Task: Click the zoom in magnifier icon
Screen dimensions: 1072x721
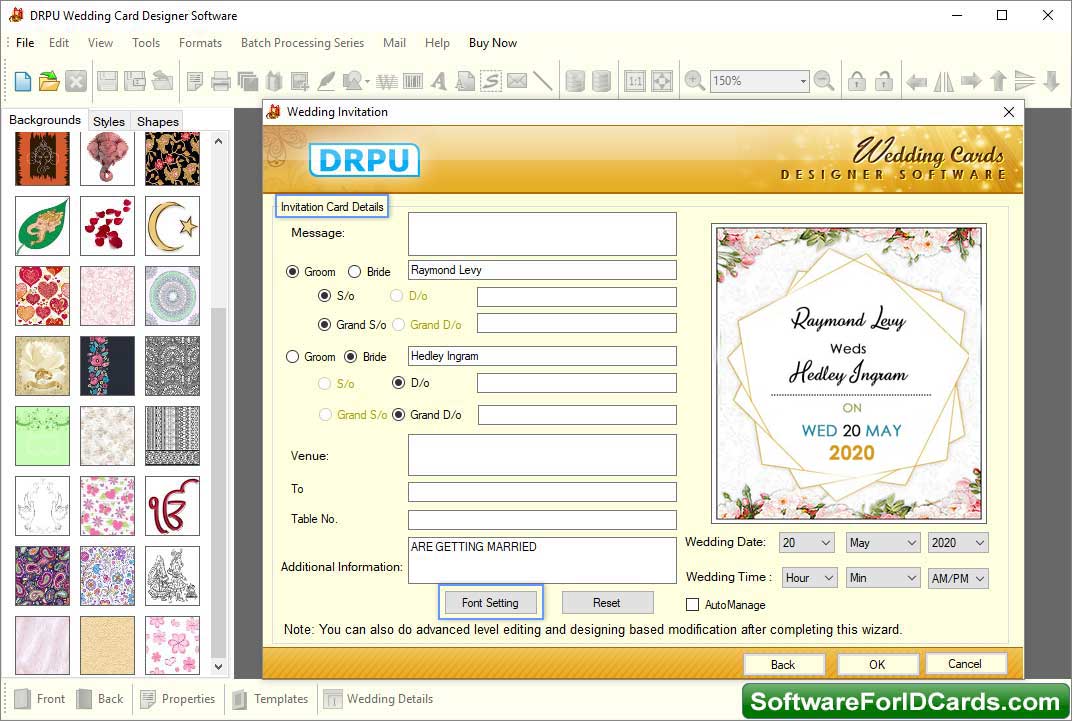Action: tap(695, 81)
